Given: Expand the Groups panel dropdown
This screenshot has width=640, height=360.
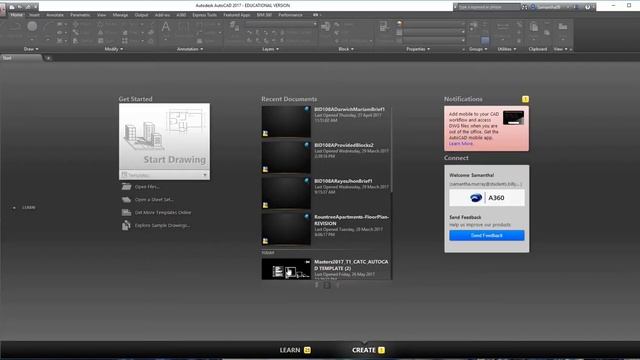Looking at the screenshot, I should 478,49.
